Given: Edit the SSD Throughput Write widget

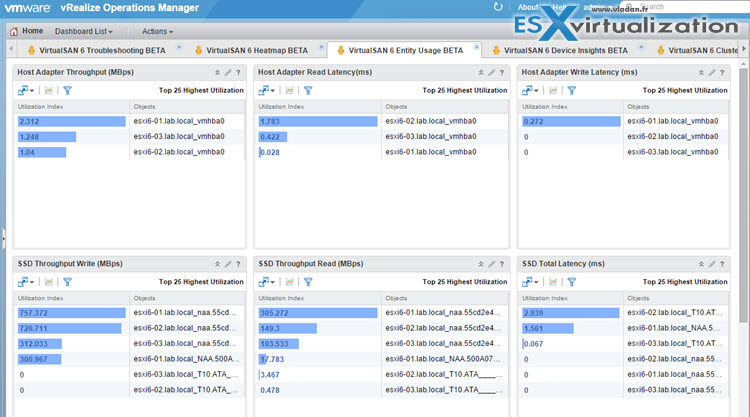Looking at the screenshot, I should tap(228, 264).
